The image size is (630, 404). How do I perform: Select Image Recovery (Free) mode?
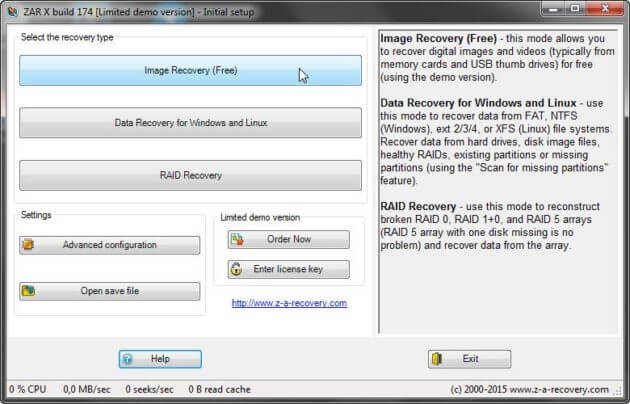(190, 71)
